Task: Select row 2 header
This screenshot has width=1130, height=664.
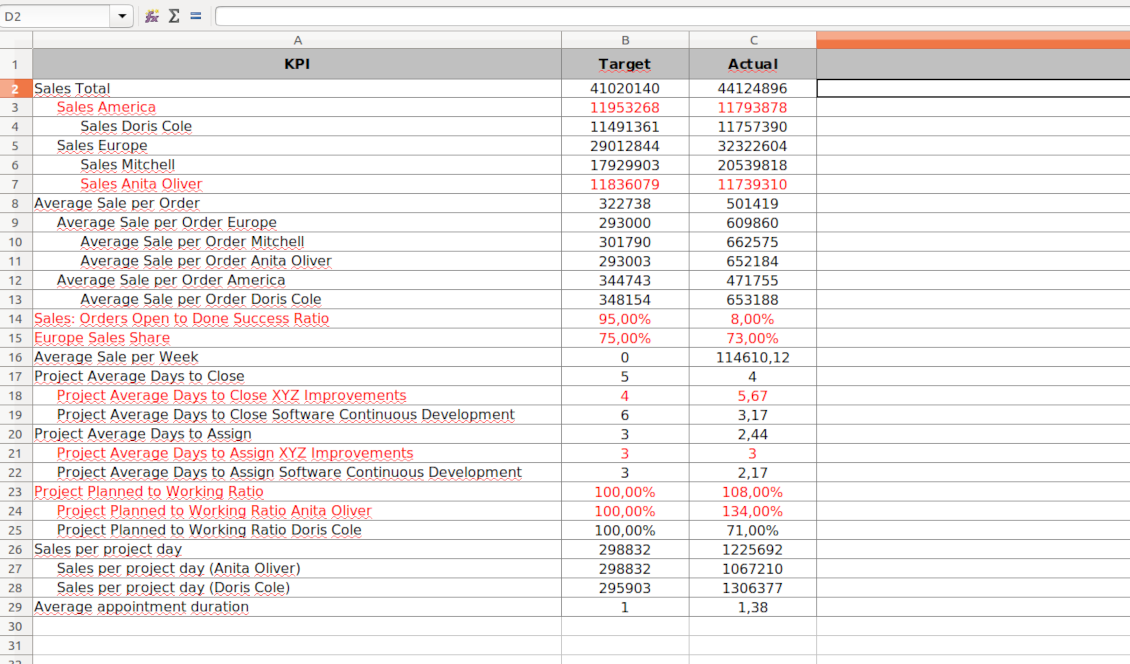Action: 16,89
